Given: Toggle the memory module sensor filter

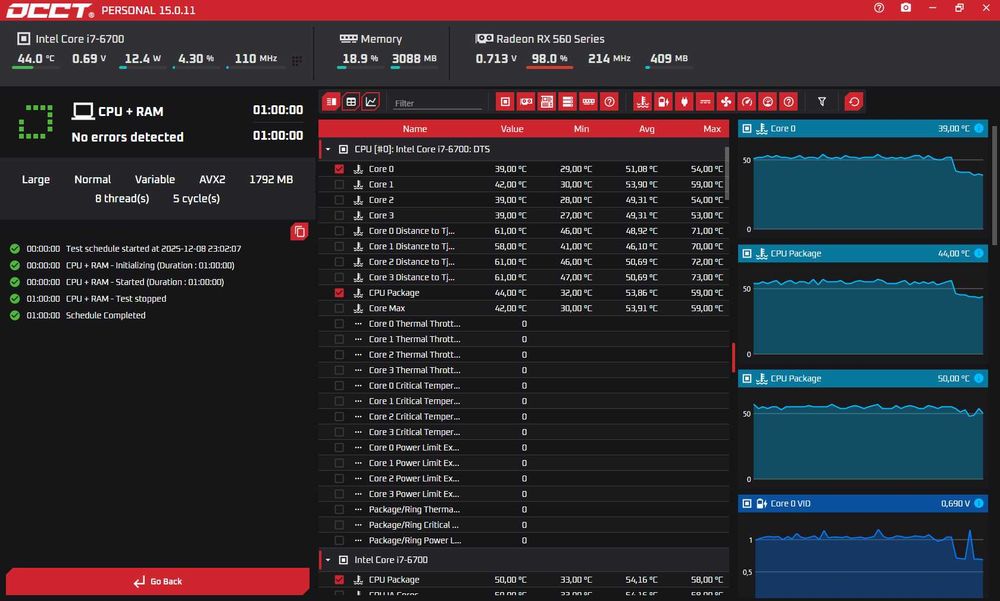Looking at the screenshot, I should [x=589, y=101].
